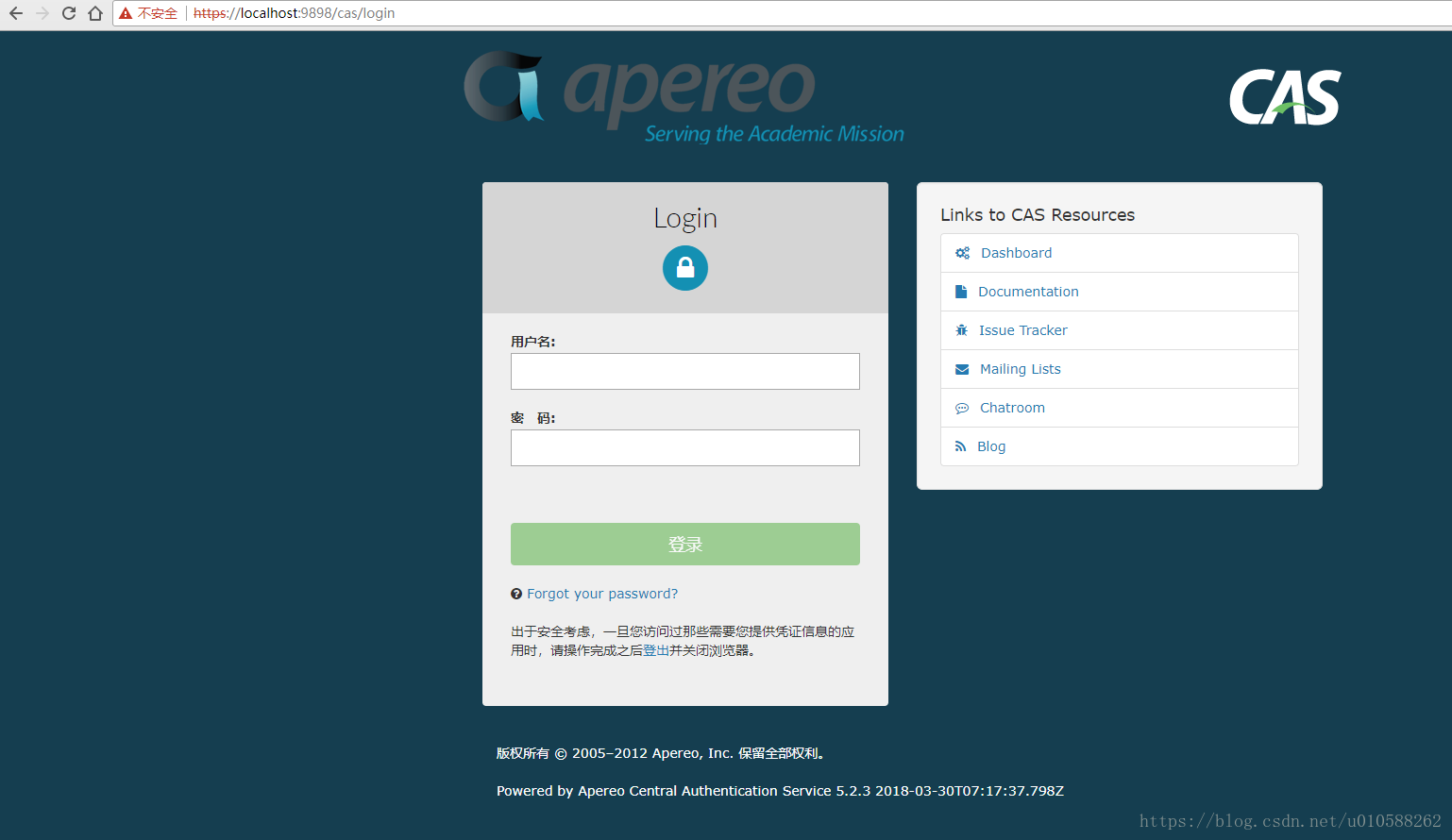Viewport: 1452px width, 840px height.
Task: Open the Blog link
Action: tap(991, 446)
